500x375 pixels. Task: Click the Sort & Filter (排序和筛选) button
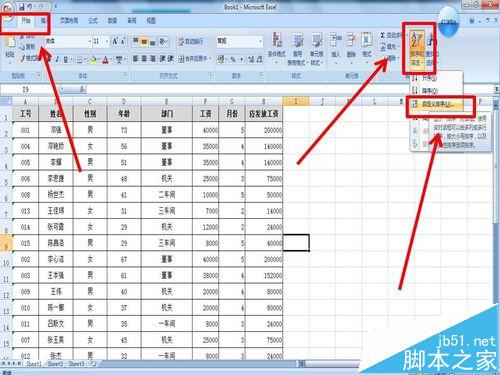point(417,49)
